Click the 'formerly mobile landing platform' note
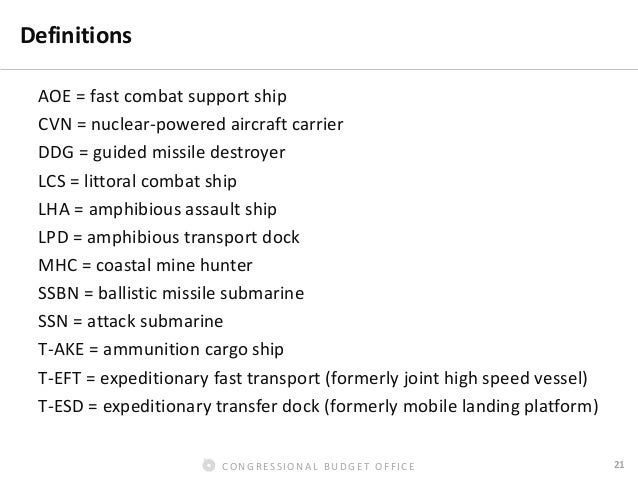Screen dimensions: 638x479 [475, 407]
